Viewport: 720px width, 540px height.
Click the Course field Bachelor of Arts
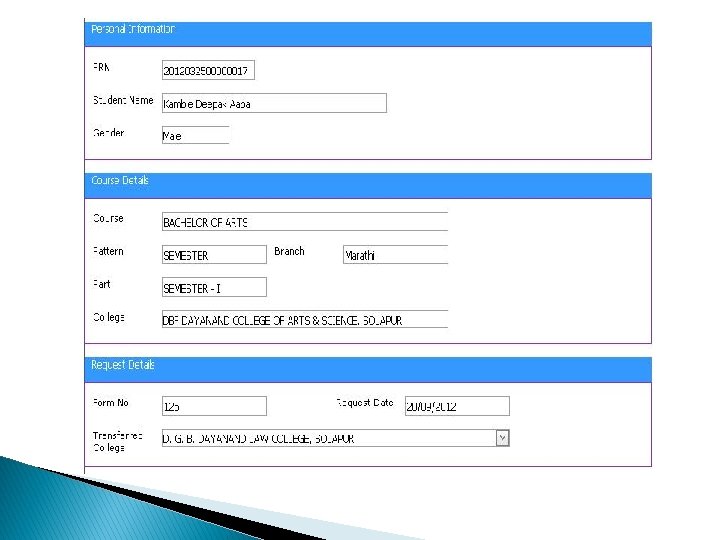click(x=305, y=222)
